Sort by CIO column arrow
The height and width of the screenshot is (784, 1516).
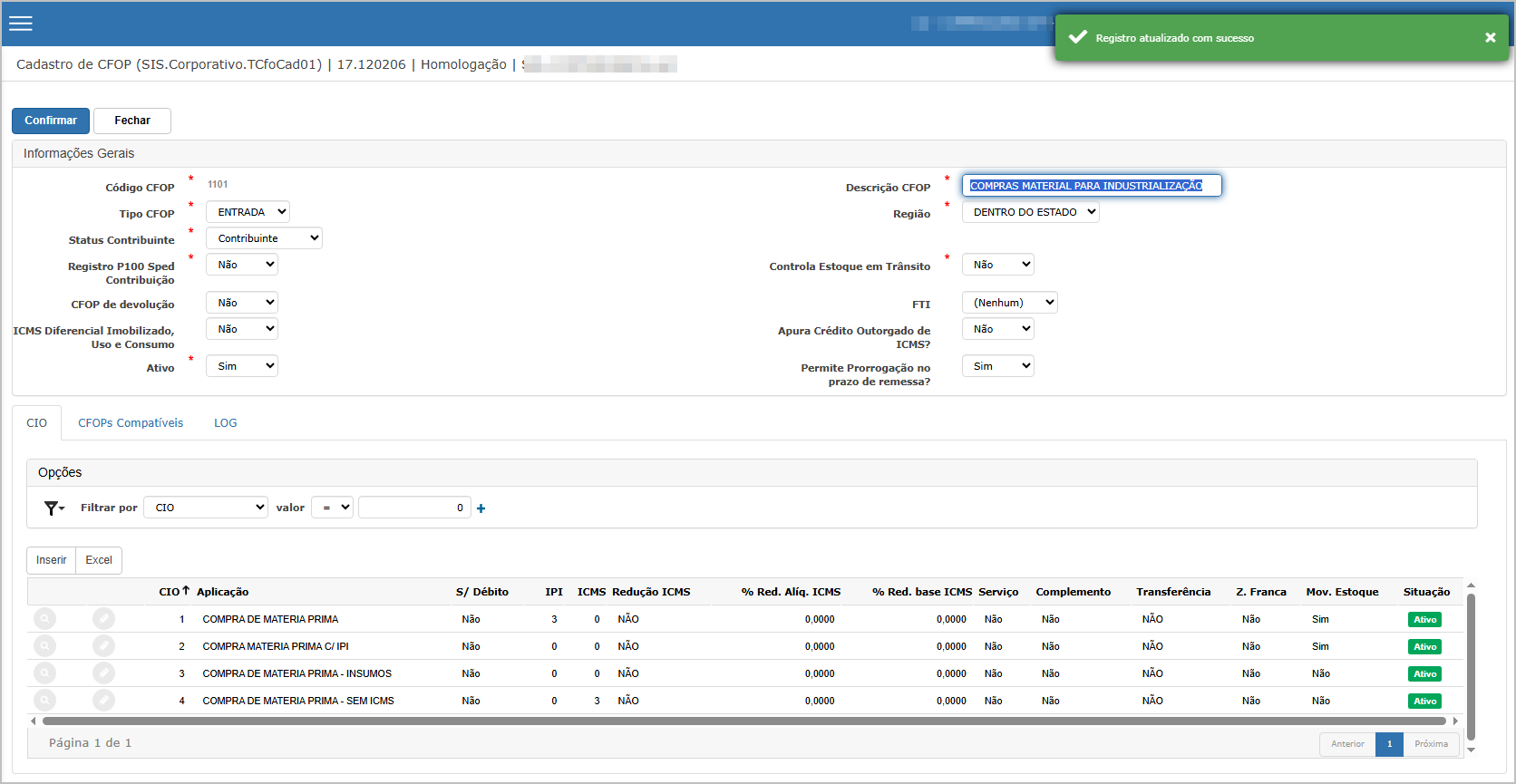click(x=185, y=591)
